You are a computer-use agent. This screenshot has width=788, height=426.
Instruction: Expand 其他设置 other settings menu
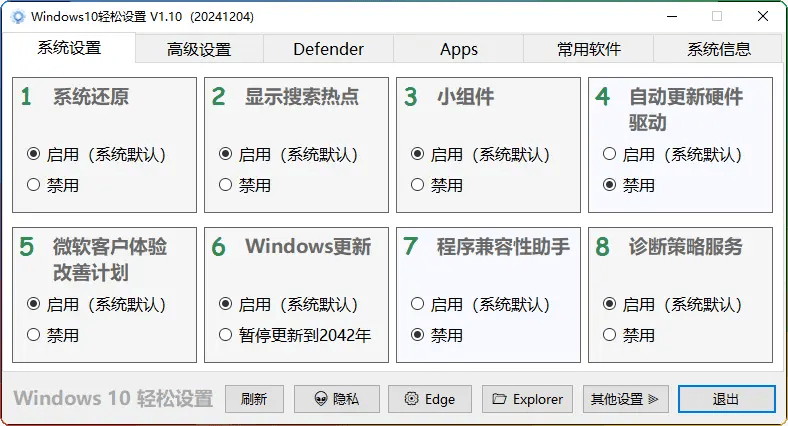[x=625, y=399]
